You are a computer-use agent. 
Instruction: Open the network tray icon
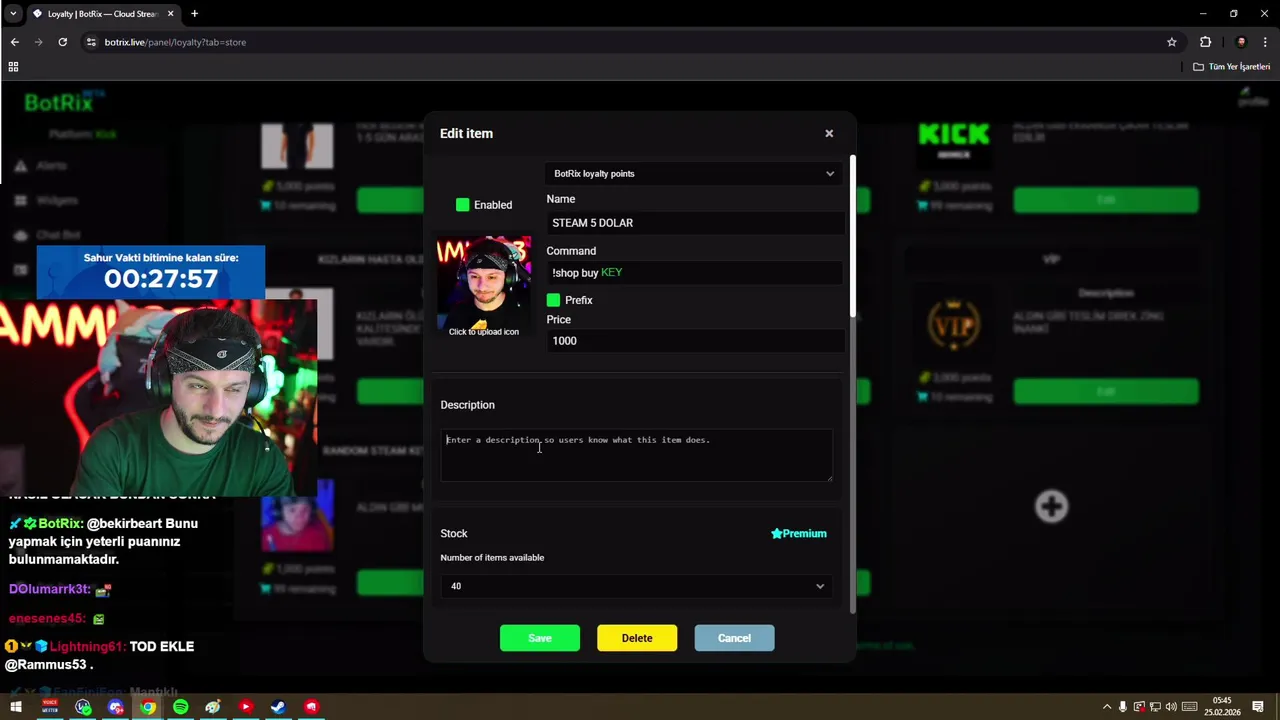point(1155,707)
